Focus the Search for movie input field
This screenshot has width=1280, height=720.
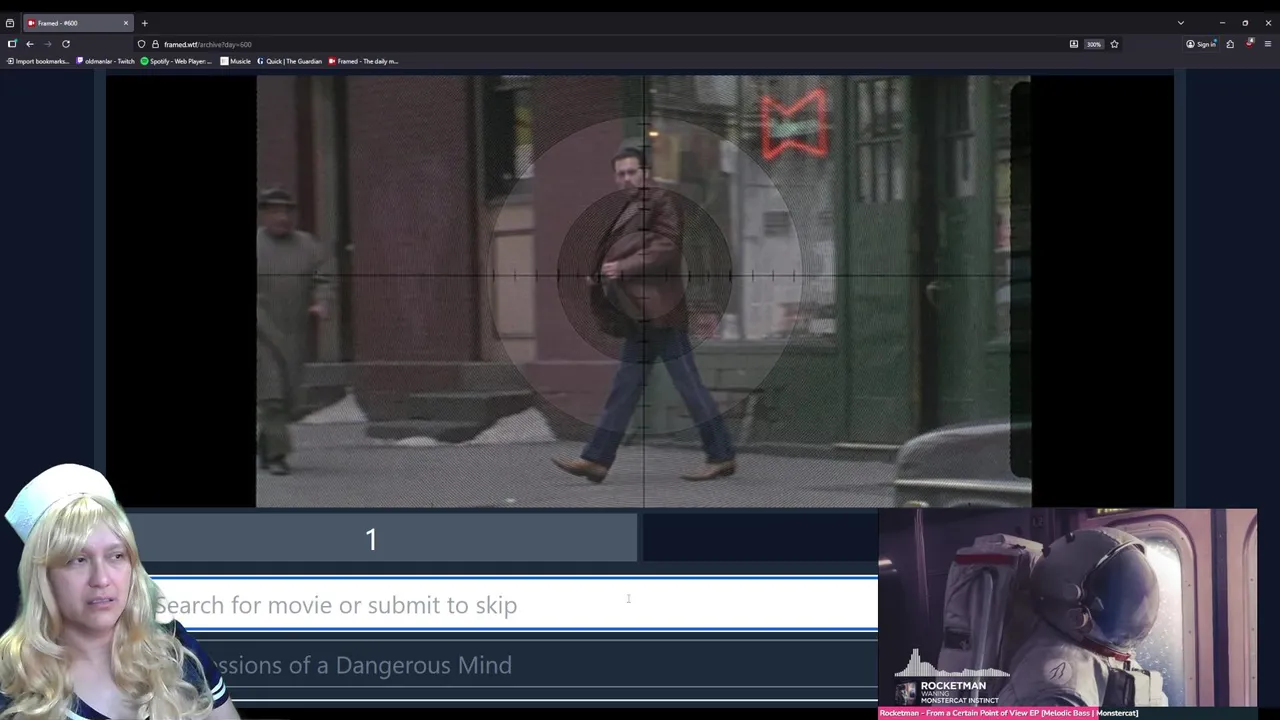[x=512, y=604]
